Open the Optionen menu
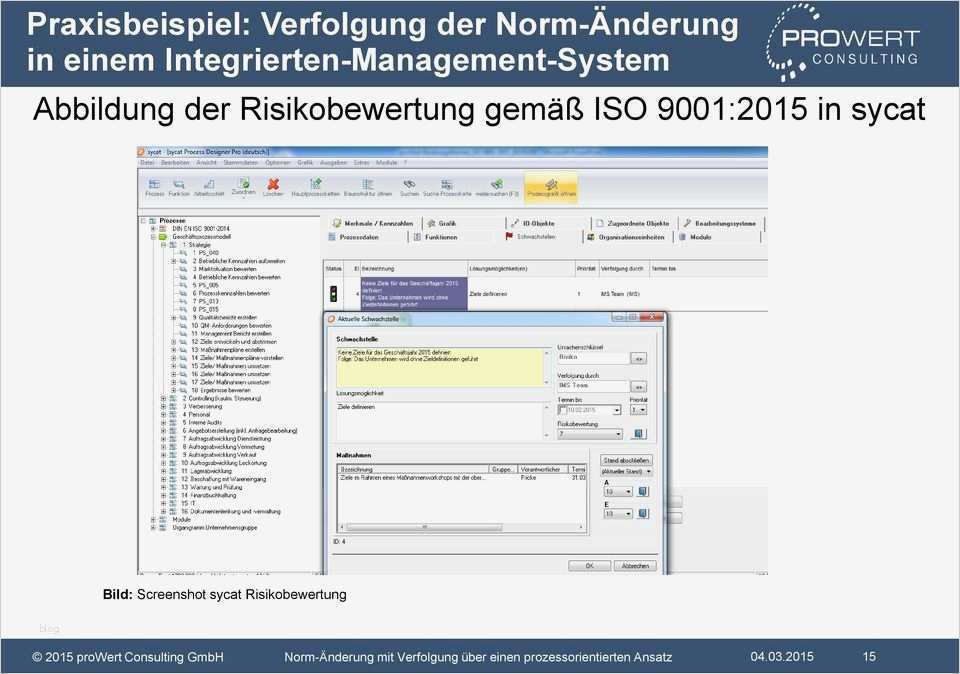The image size is (960, 674). 278,163
